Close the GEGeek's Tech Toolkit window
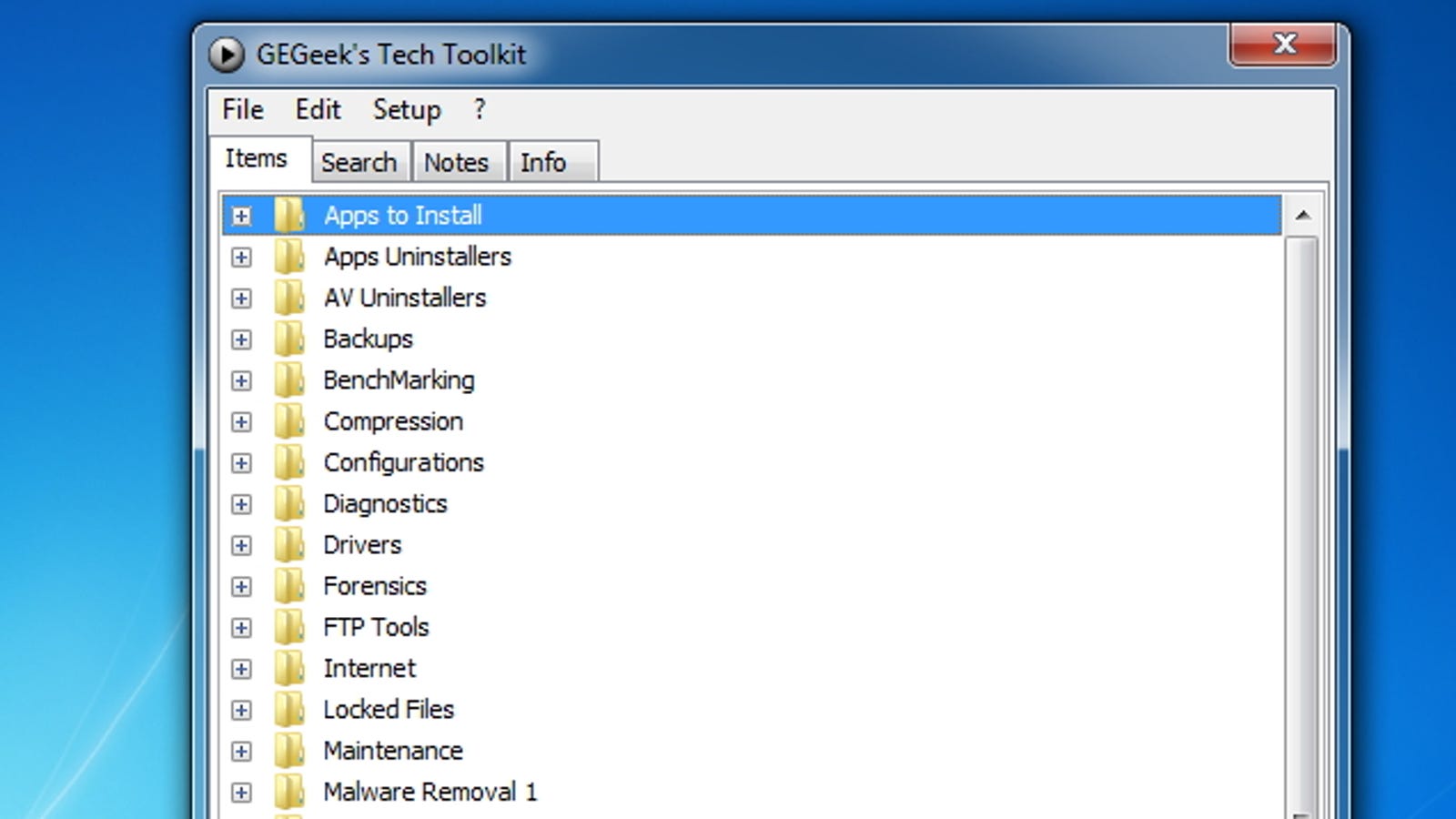The width and height of the screenshot is (1456, 819). pyautogui.click(x=1284, y=44)
